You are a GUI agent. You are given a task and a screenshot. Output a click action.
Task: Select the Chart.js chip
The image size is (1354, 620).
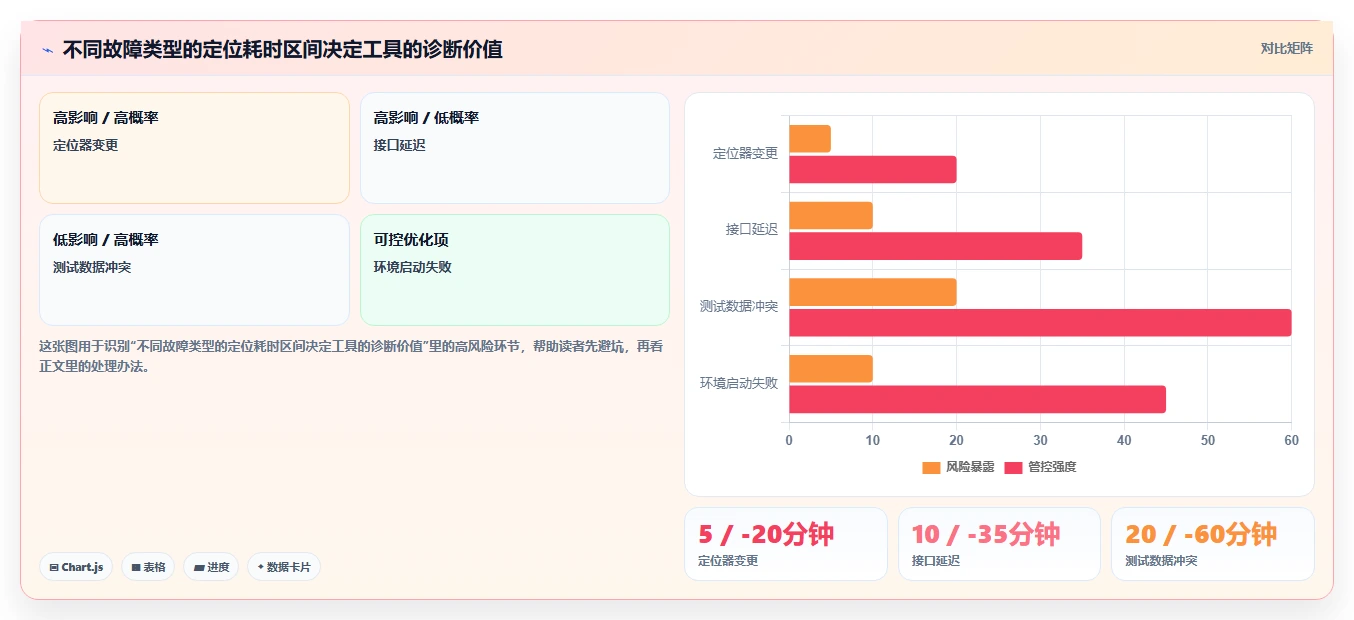(76, 567)
